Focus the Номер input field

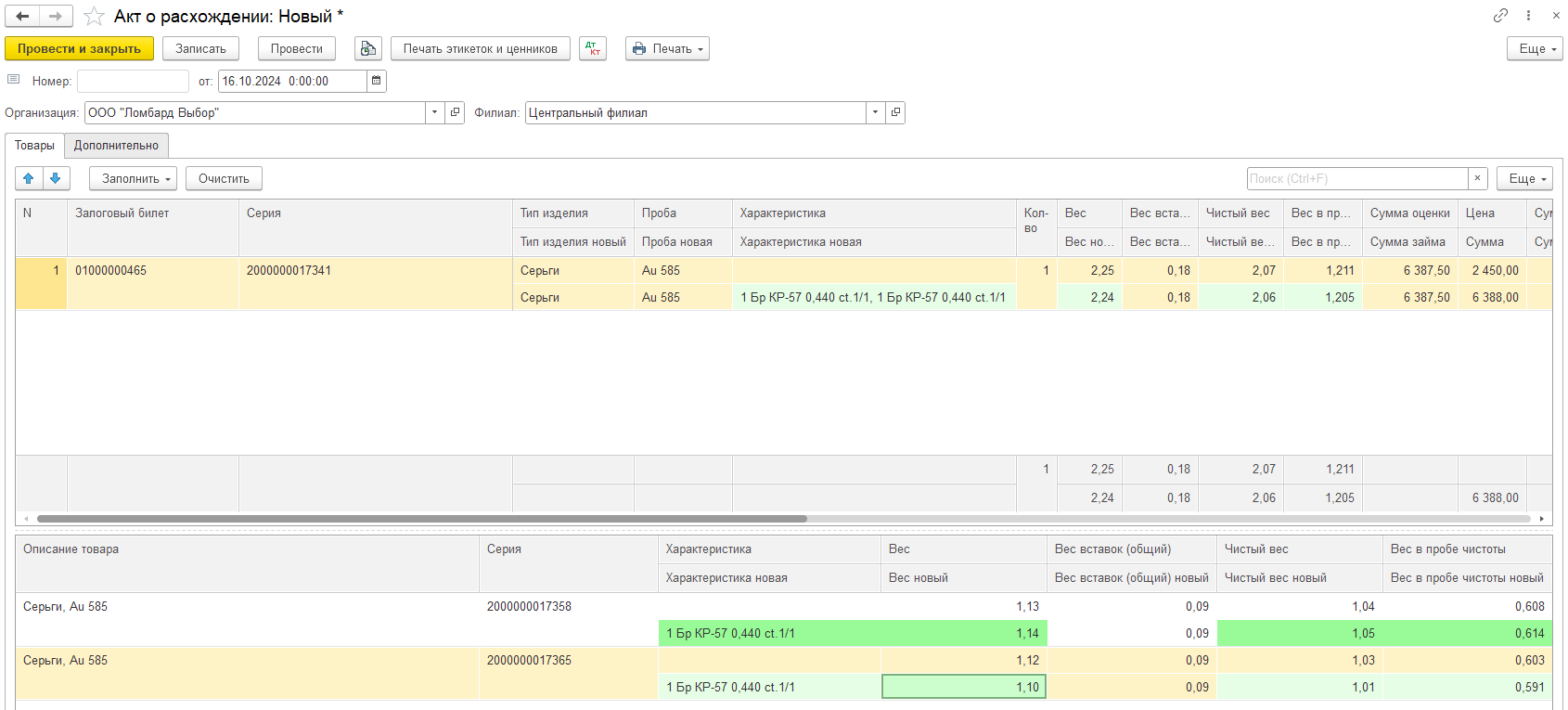(x=133, y=81)
